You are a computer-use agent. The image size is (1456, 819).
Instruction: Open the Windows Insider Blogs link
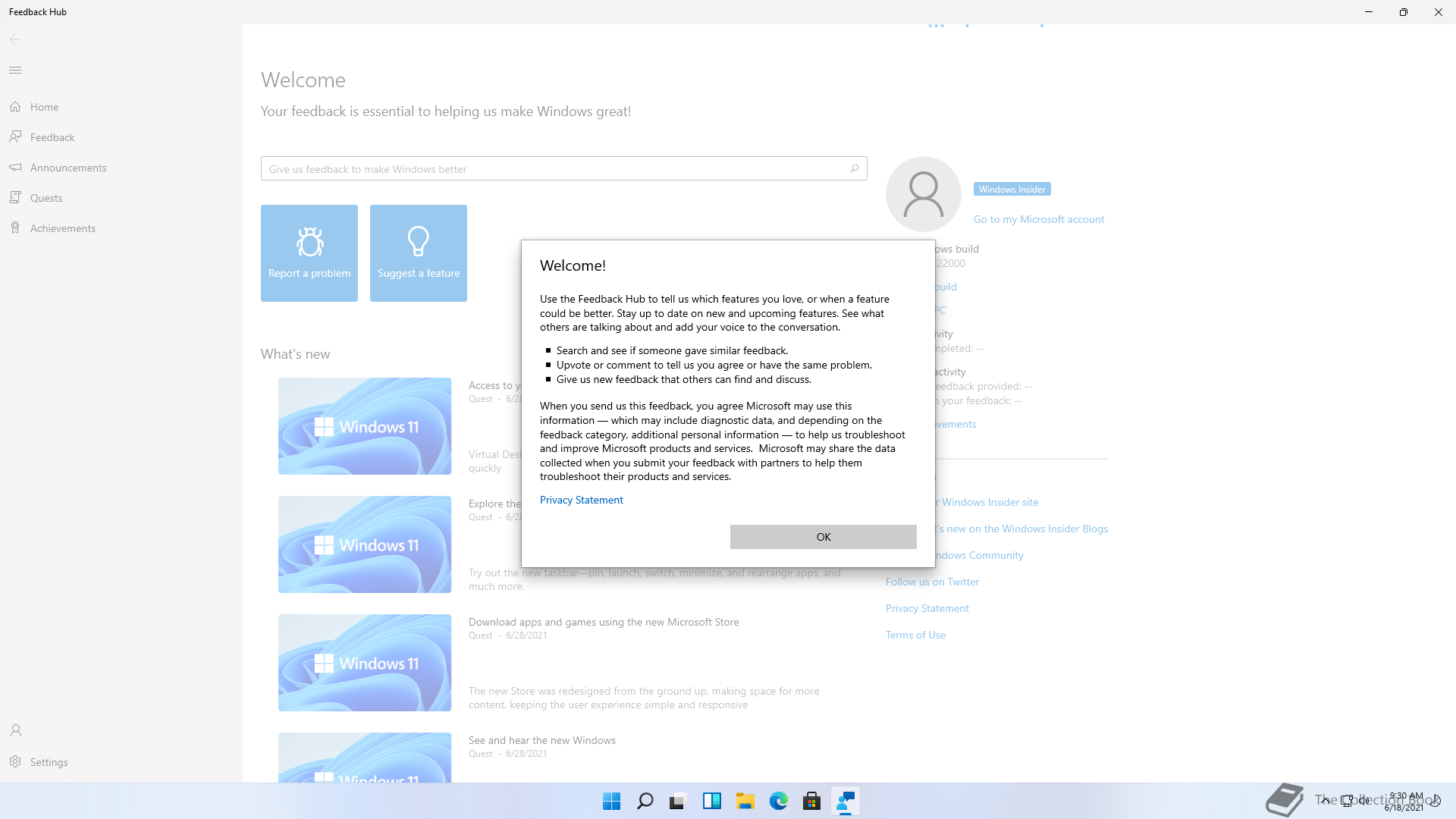pos(1021,529)
